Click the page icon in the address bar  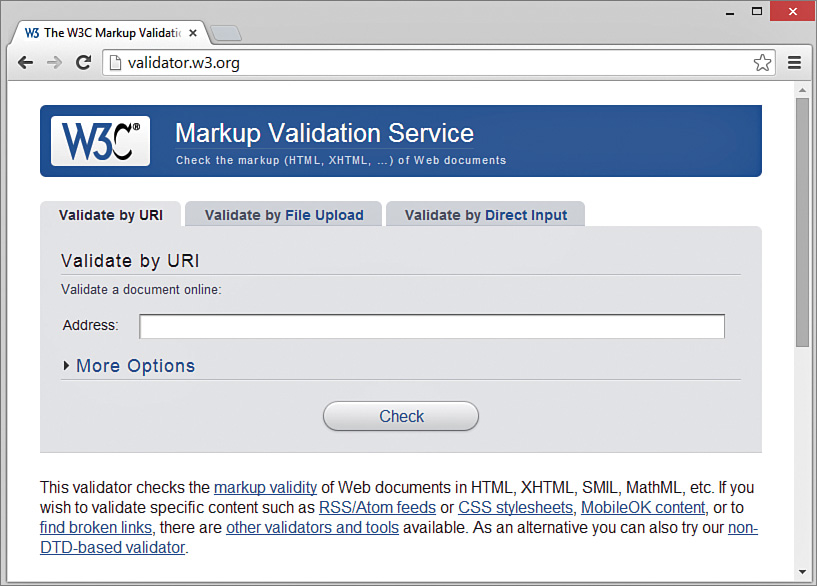tap(115, 62)
